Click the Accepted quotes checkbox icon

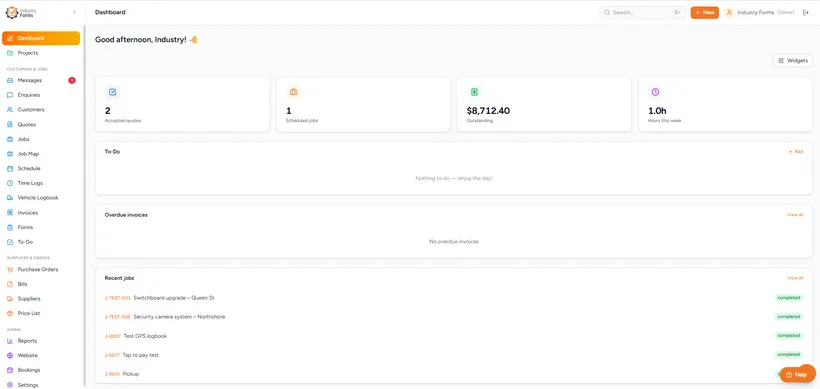112,92
